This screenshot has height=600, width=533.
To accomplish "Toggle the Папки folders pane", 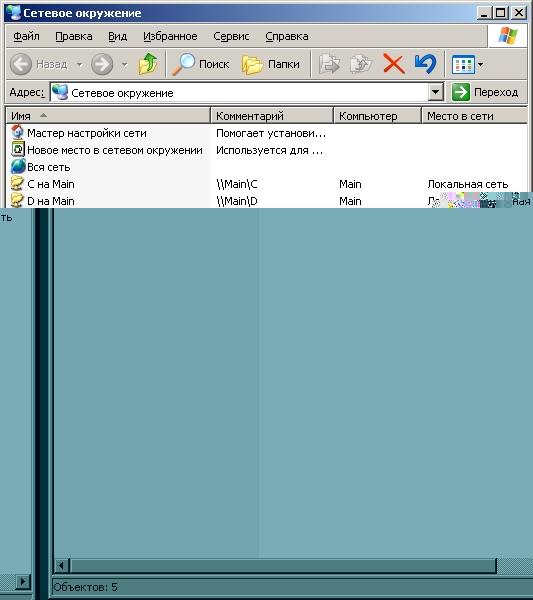I will [x=271, y=64].
